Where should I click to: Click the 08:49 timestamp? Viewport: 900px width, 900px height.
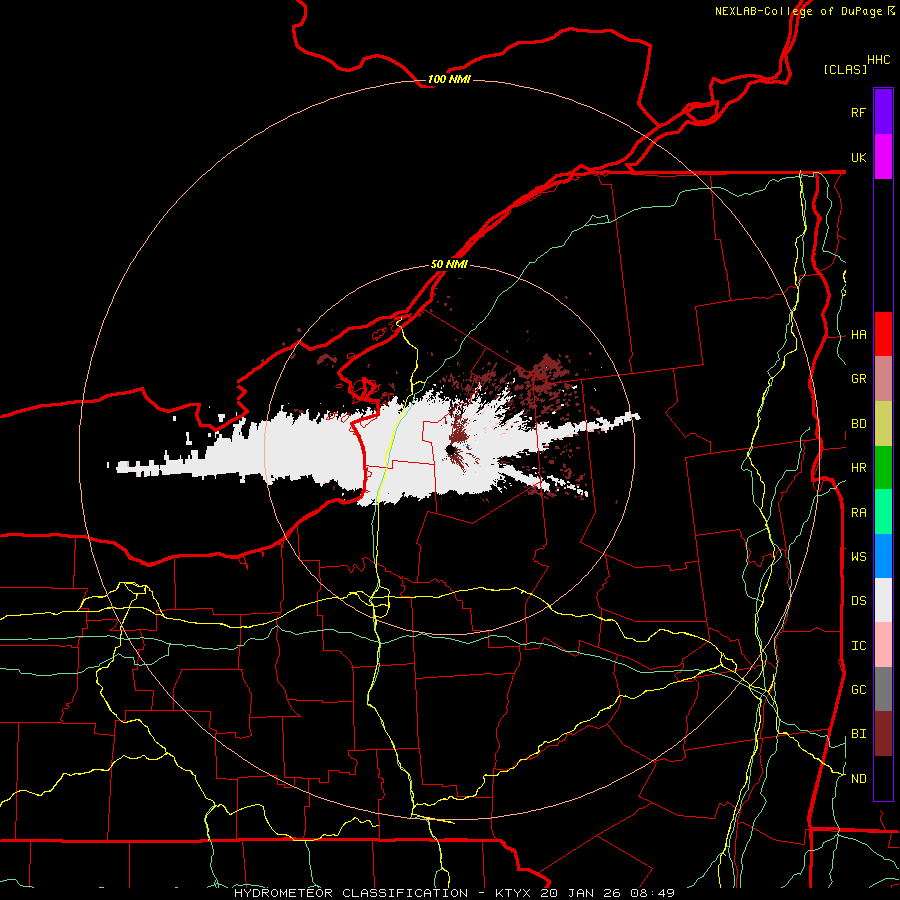651,893
